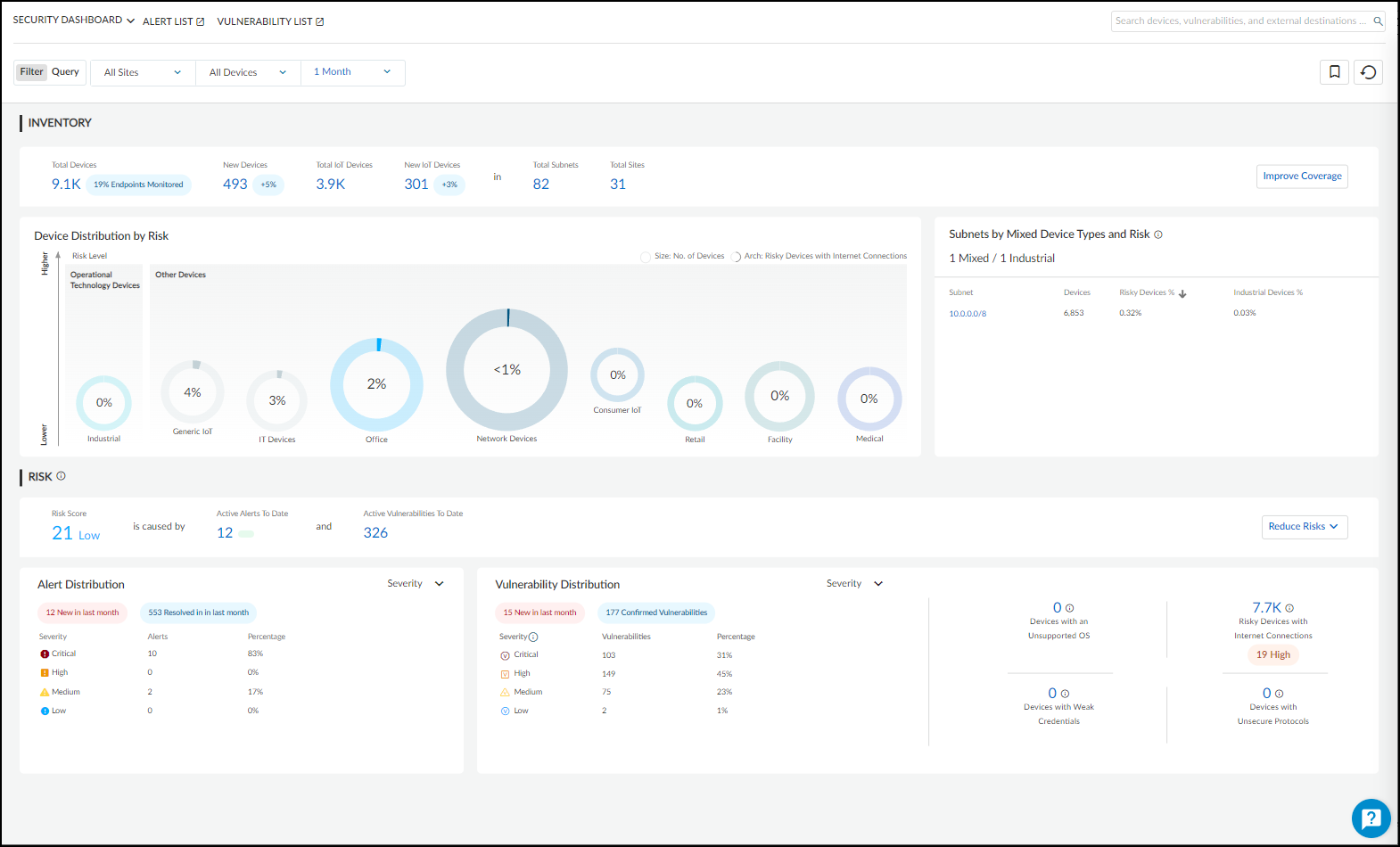The width and height of the screenshot is (1400, 847).
Task: Click the Office 2% donut chart
Action: pyautogui.click(x=376, y=384)
